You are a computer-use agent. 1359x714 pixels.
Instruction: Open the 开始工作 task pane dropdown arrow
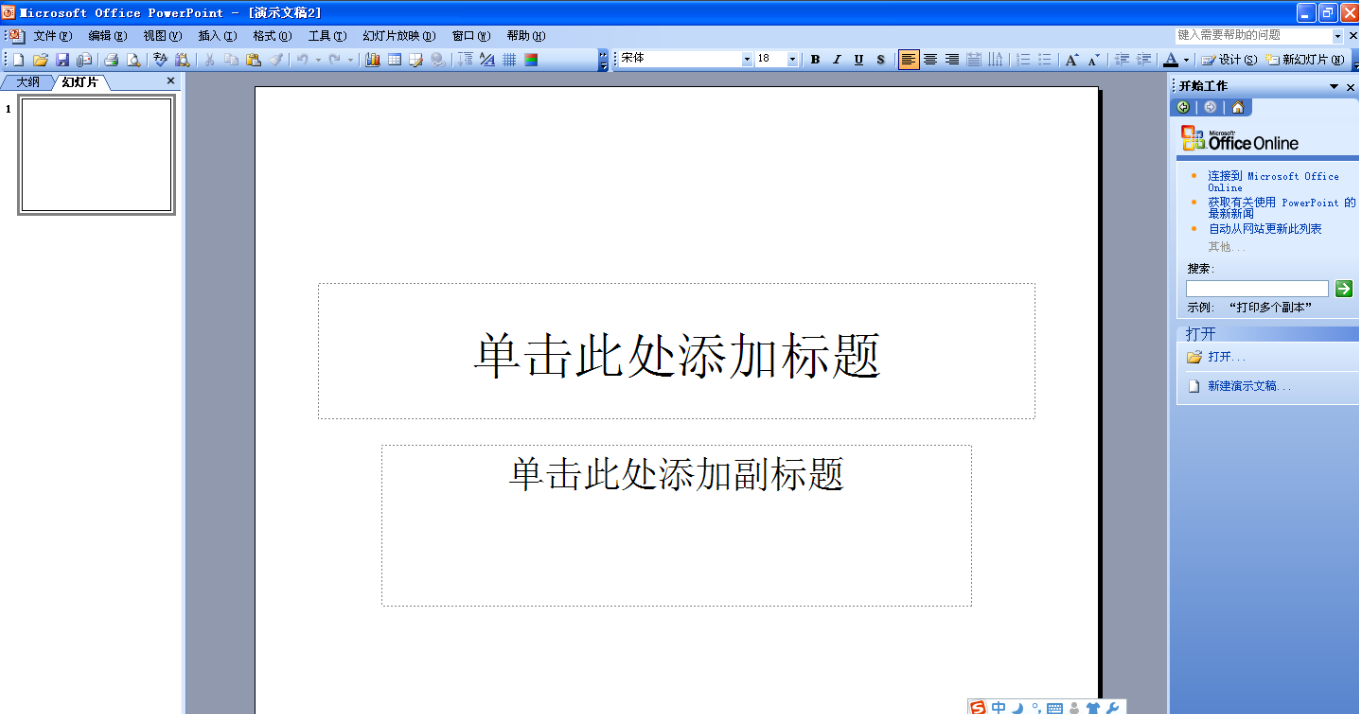(x=1333, y=87)
